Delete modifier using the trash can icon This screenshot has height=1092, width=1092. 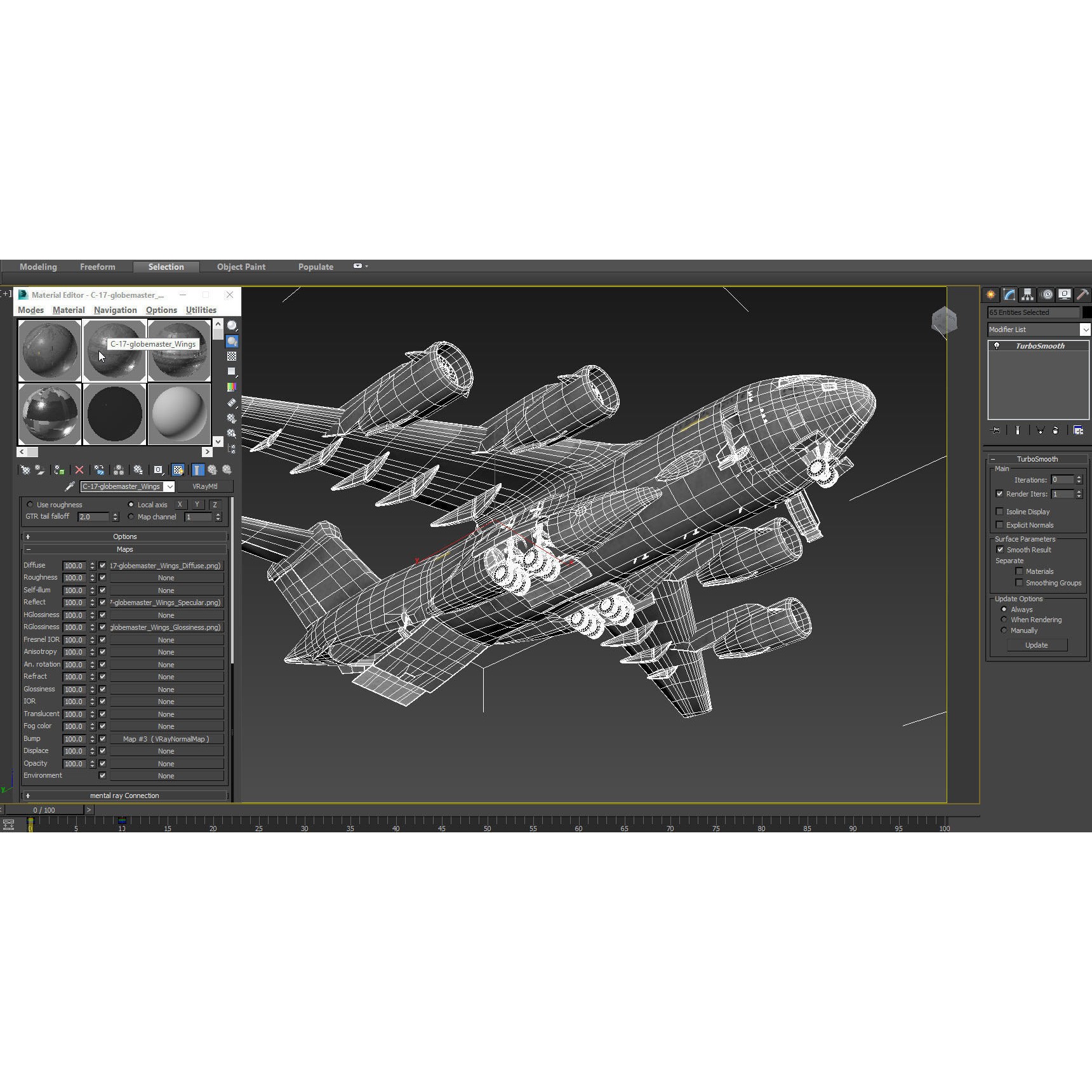[1056, 430]
